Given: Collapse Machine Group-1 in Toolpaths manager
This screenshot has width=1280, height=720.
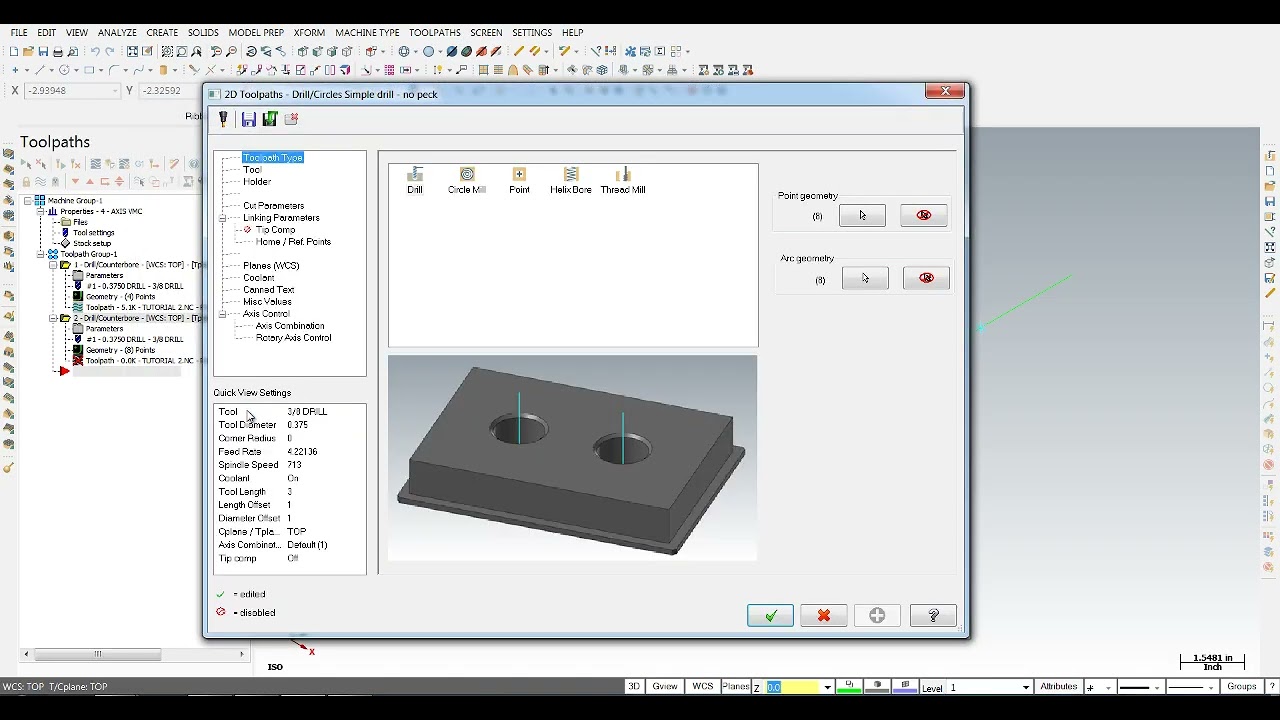Looking at the screenshot, I should click(x=28, y=201).
